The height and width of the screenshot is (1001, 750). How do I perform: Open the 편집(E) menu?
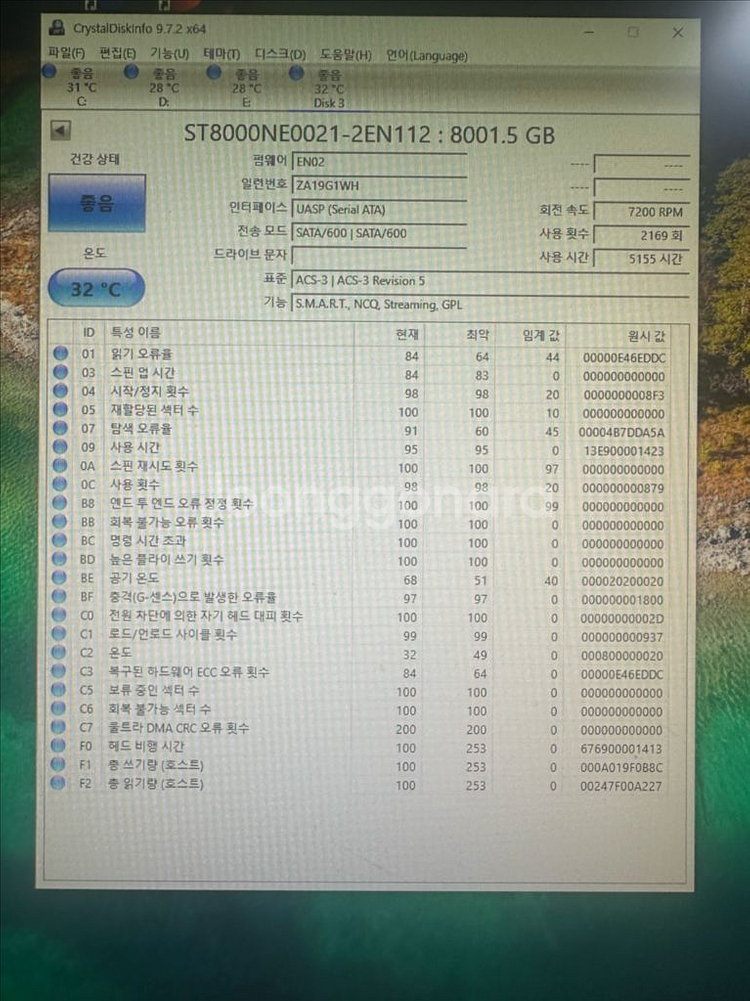click(117, 54)
